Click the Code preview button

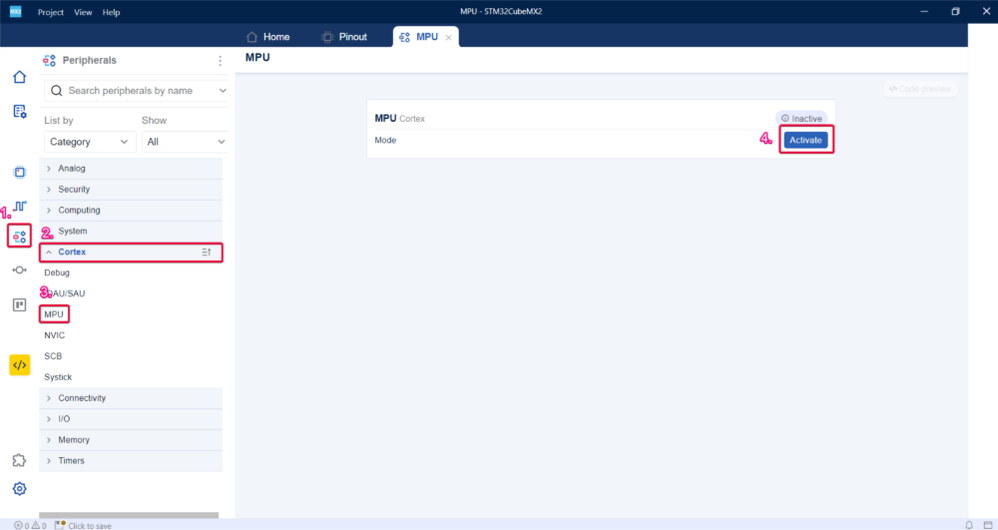coord(920,89)
